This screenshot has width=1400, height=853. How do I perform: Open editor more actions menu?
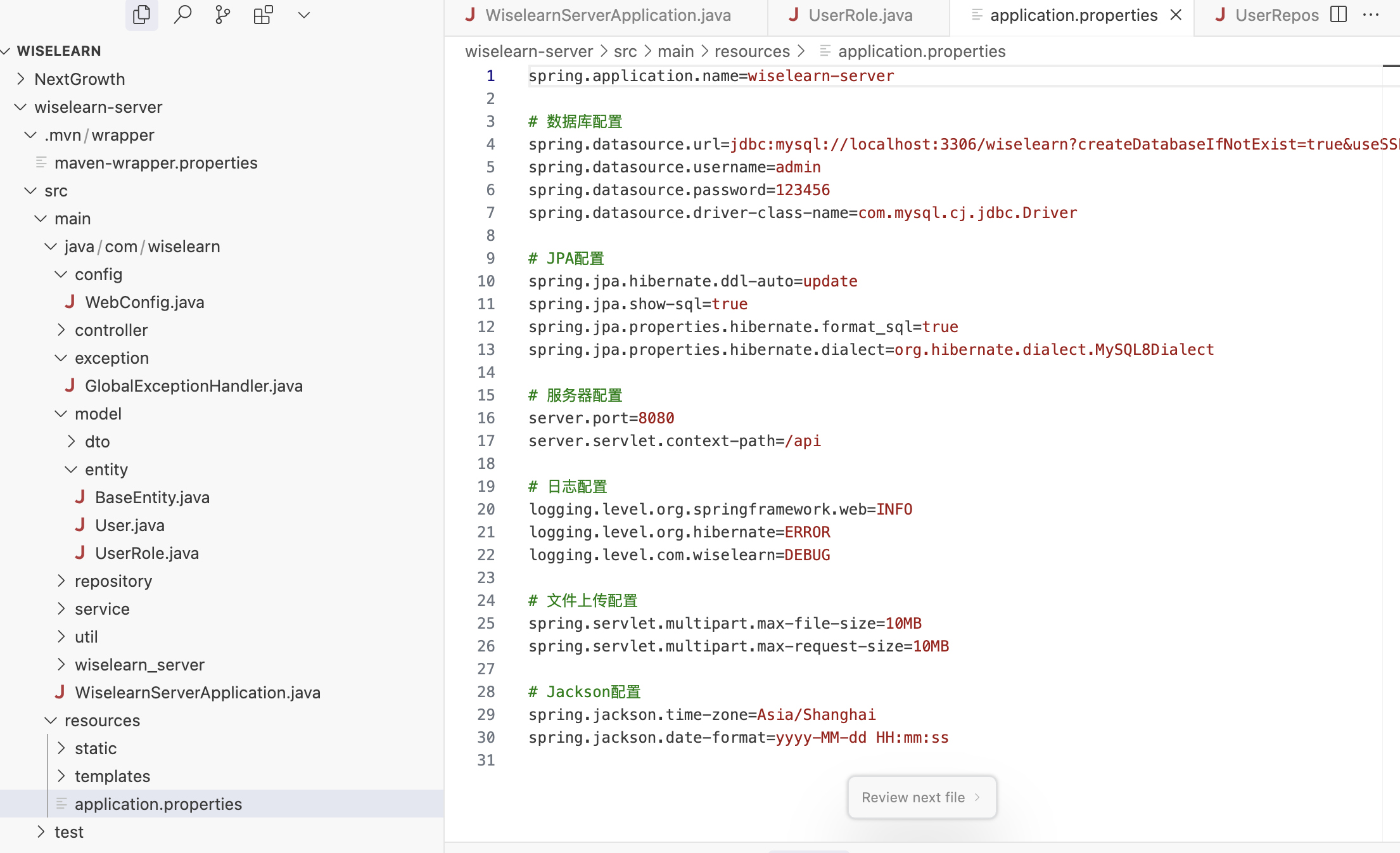[1371, 15]
